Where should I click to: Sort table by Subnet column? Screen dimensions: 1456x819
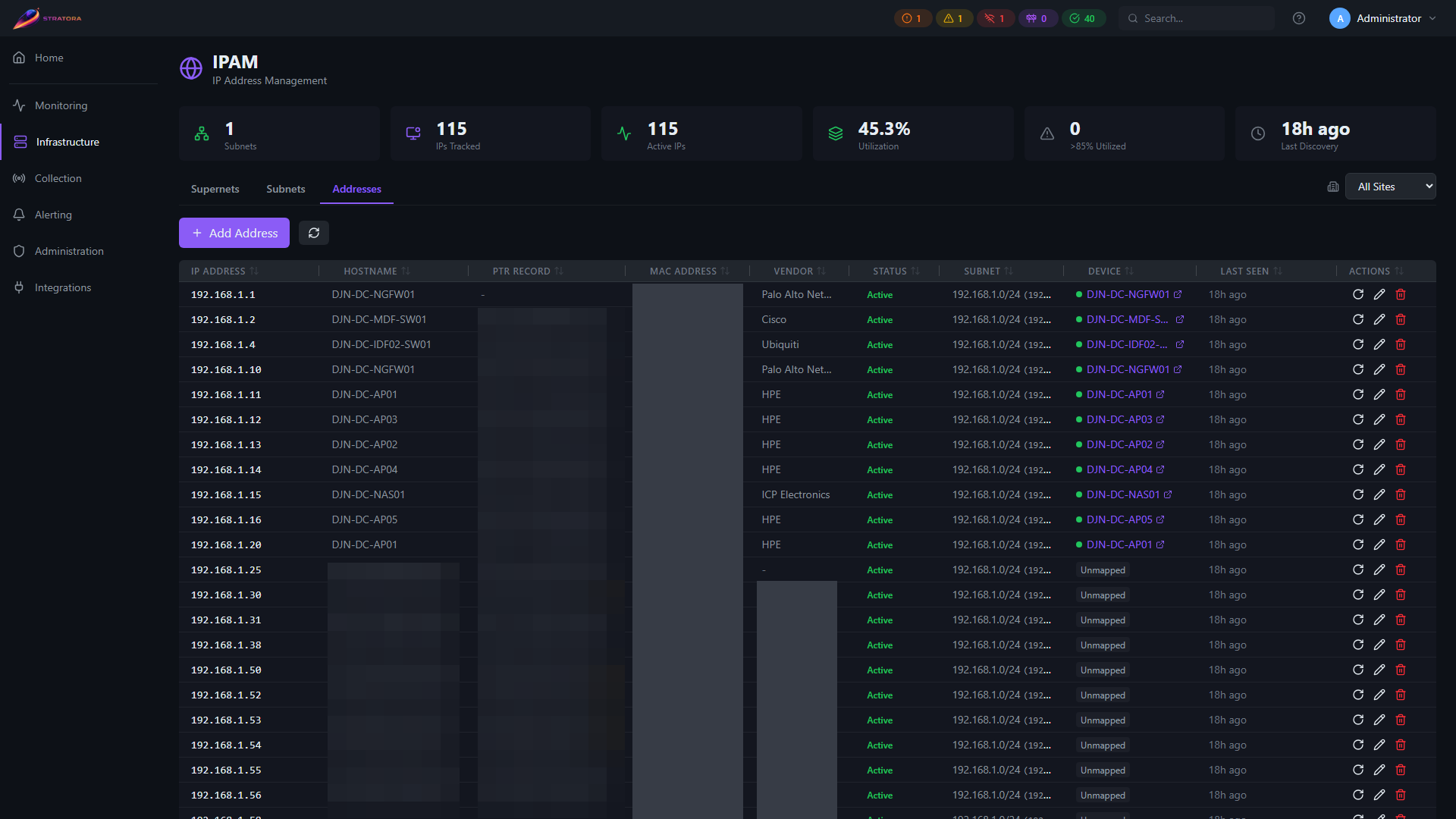coord(988,271)
